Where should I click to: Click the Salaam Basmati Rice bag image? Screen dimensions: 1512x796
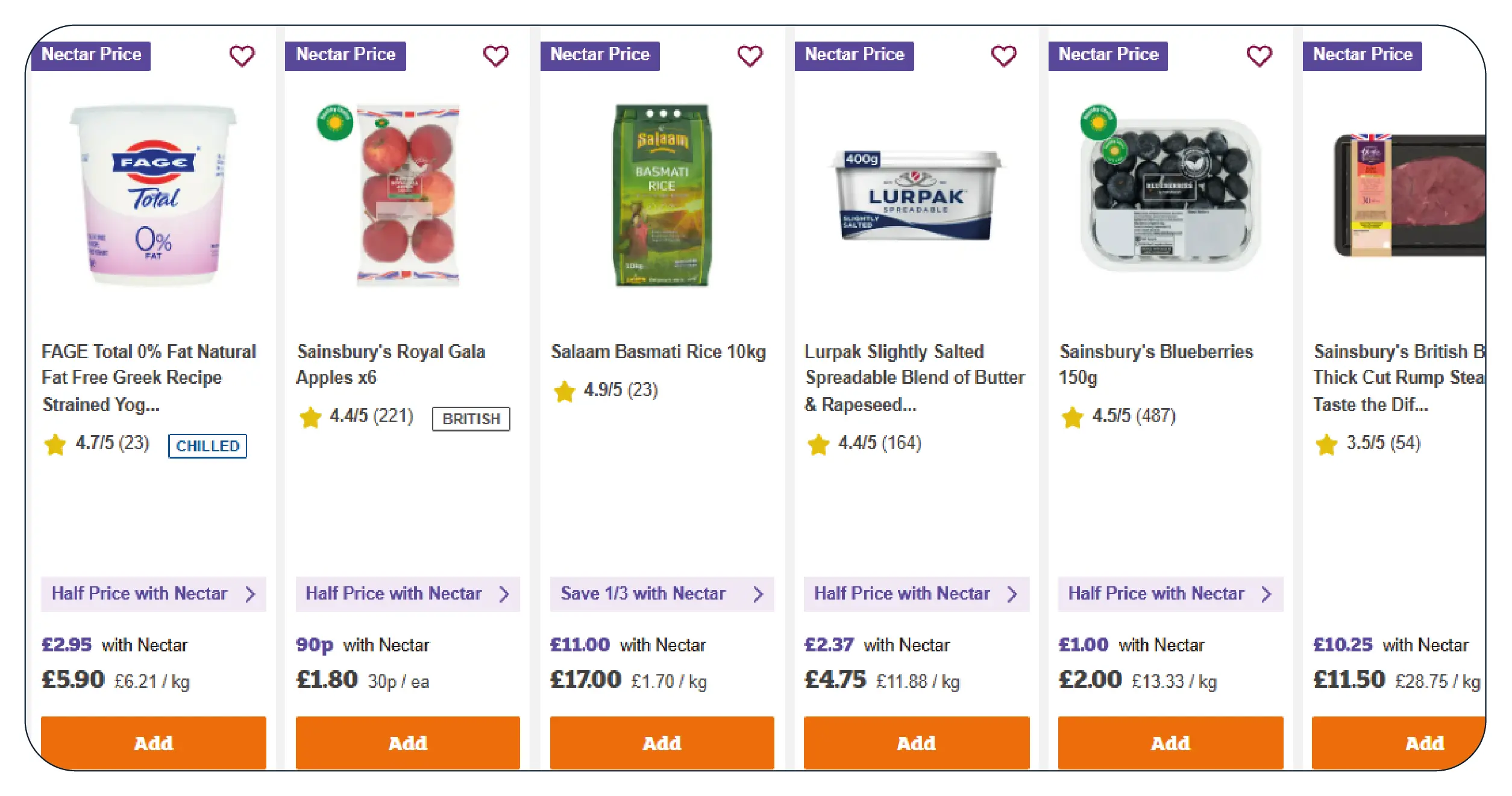tap(662, 195)
